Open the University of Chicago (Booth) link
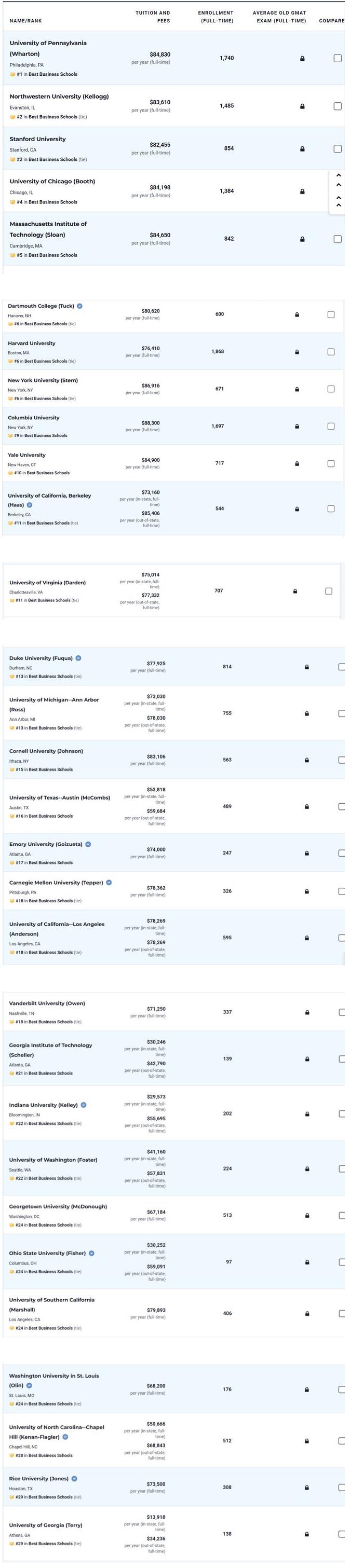 pos(52,182)
